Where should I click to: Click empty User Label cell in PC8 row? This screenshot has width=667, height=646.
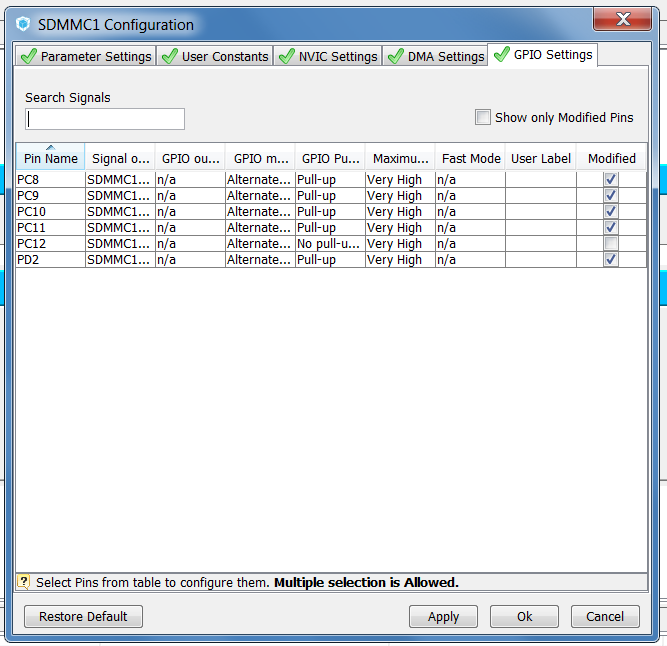tap(541, 179)
